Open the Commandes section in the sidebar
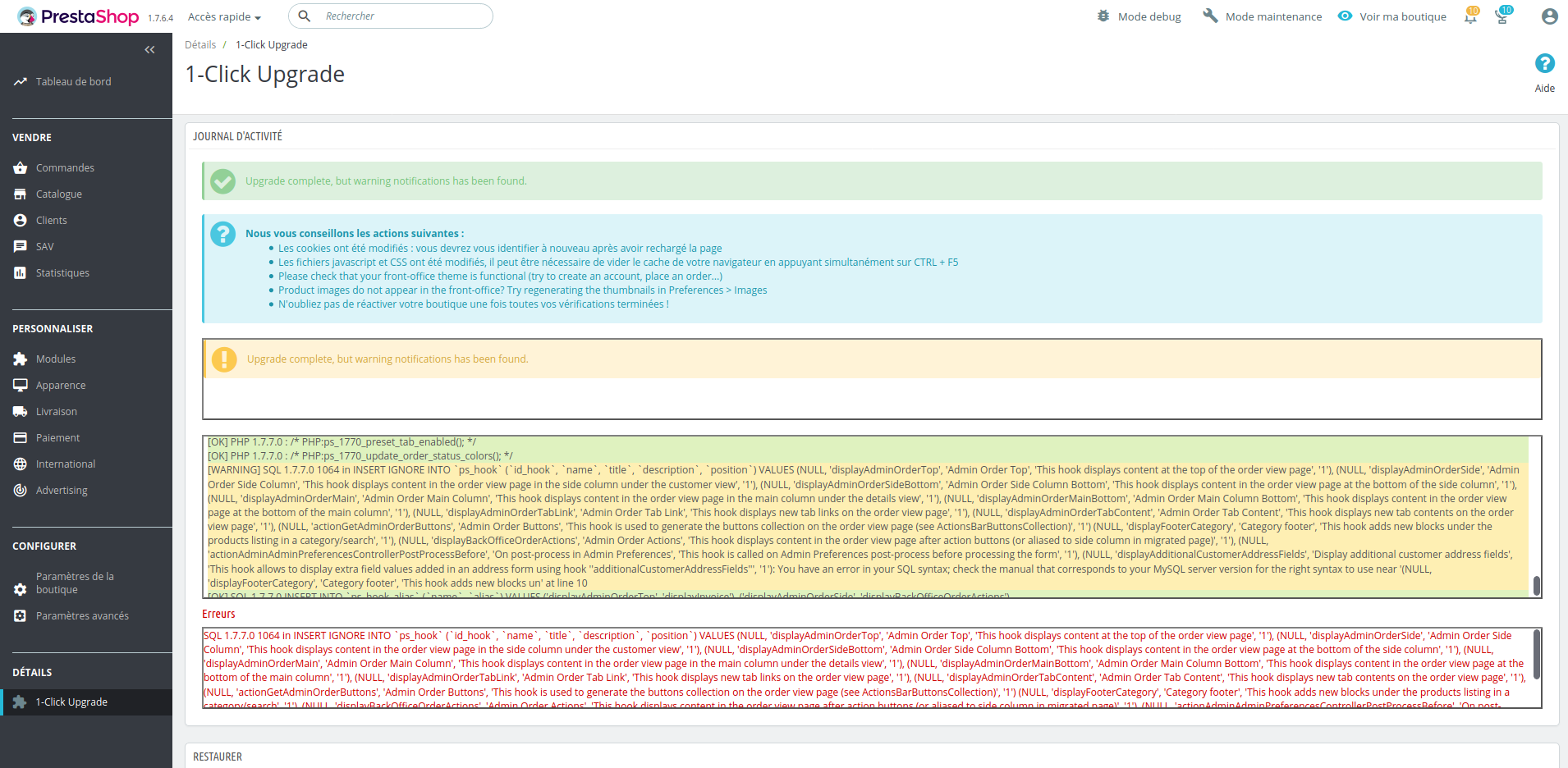This screenshot has width=1568, height=768. pos(64,167)
